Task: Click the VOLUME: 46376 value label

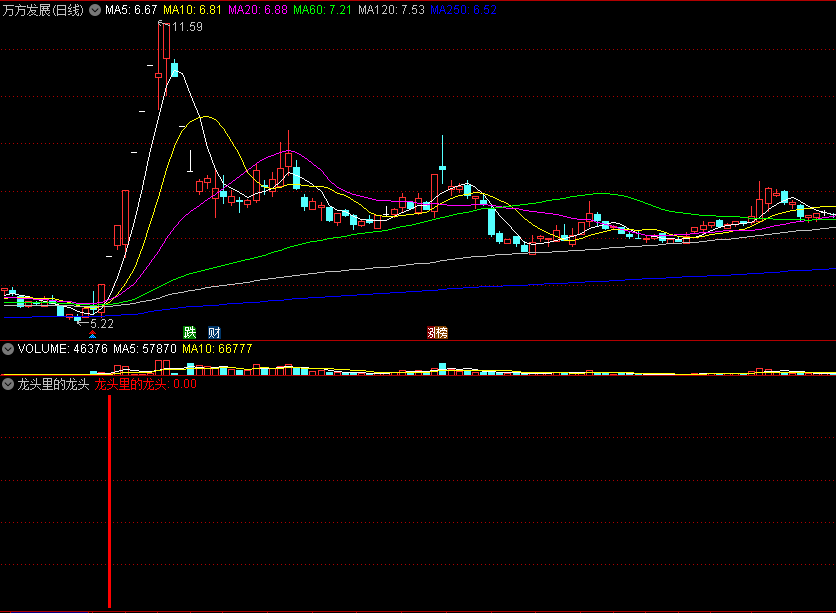Action: pos(62,349)
